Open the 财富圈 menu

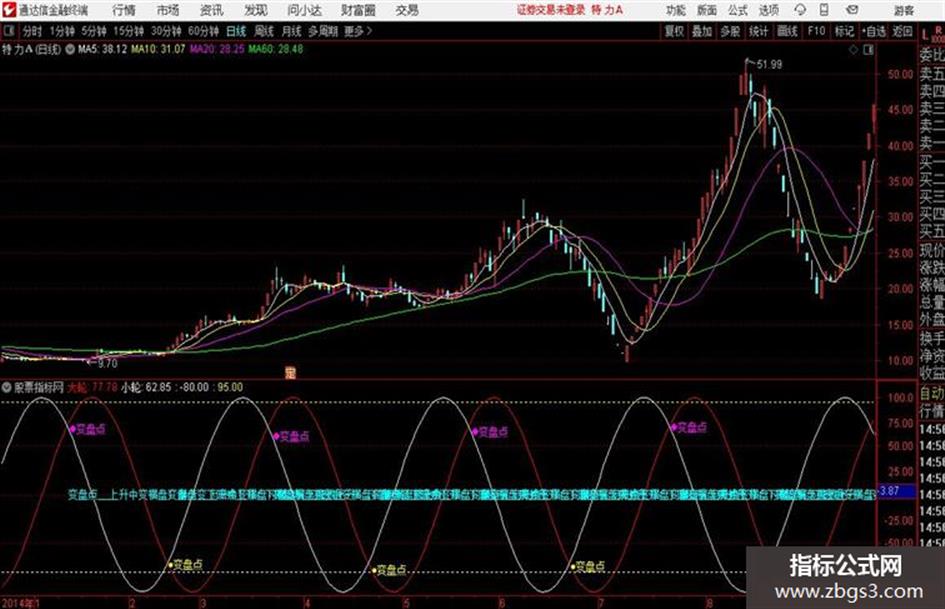(x=358, y=10)
